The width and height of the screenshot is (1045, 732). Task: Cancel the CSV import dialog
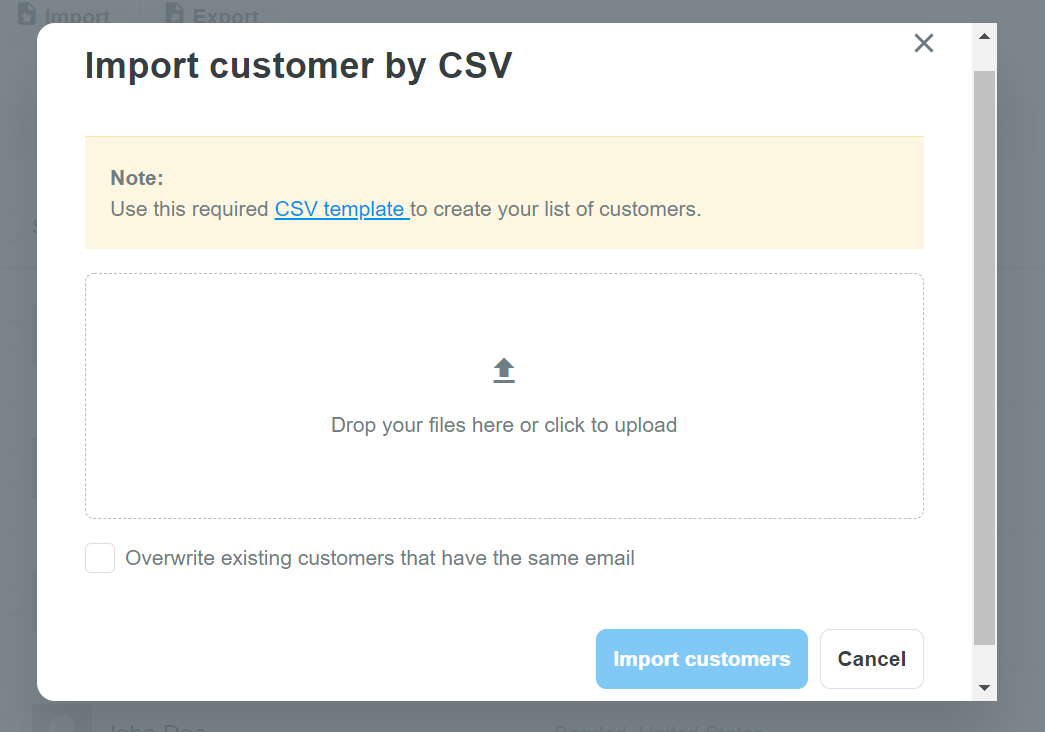871,659
